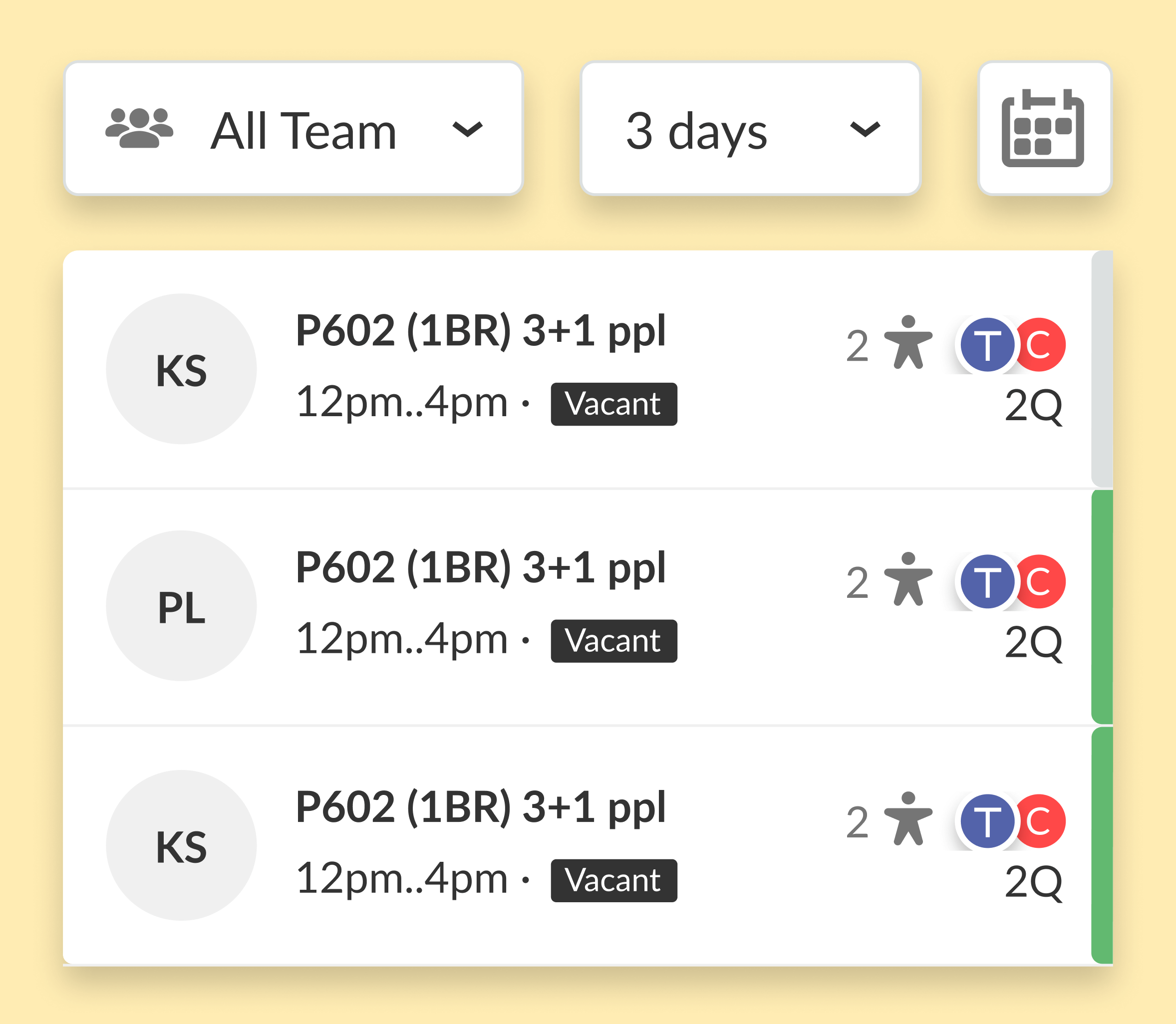Image resolution: width=1176 pixels, height=1024 pixels.
Task: Open the 3 days range selector
Action: click(751, 129)
